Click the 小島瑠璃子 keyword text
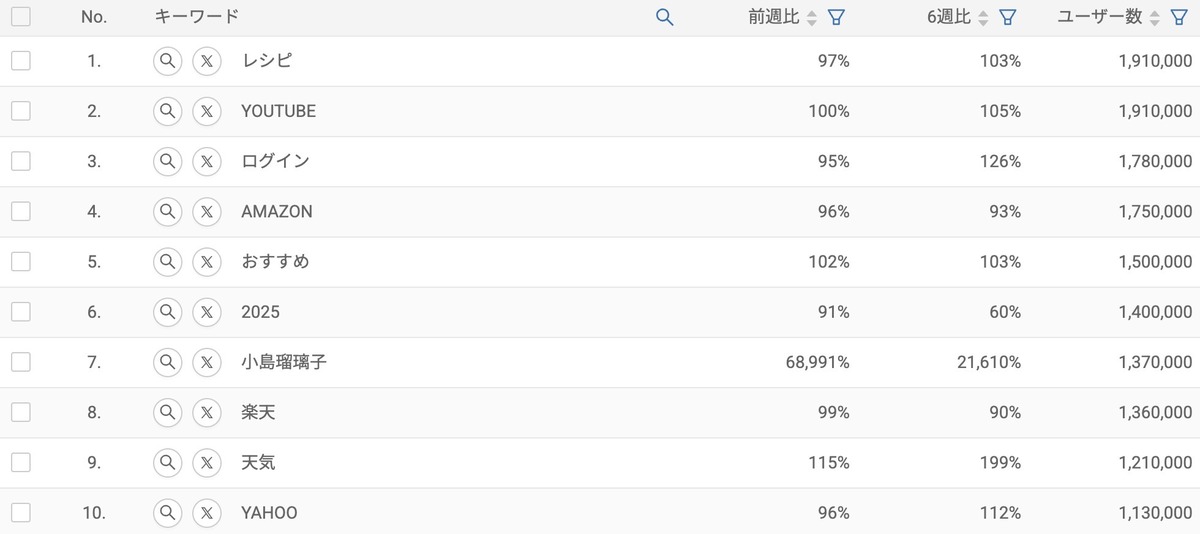 (284, 362)
